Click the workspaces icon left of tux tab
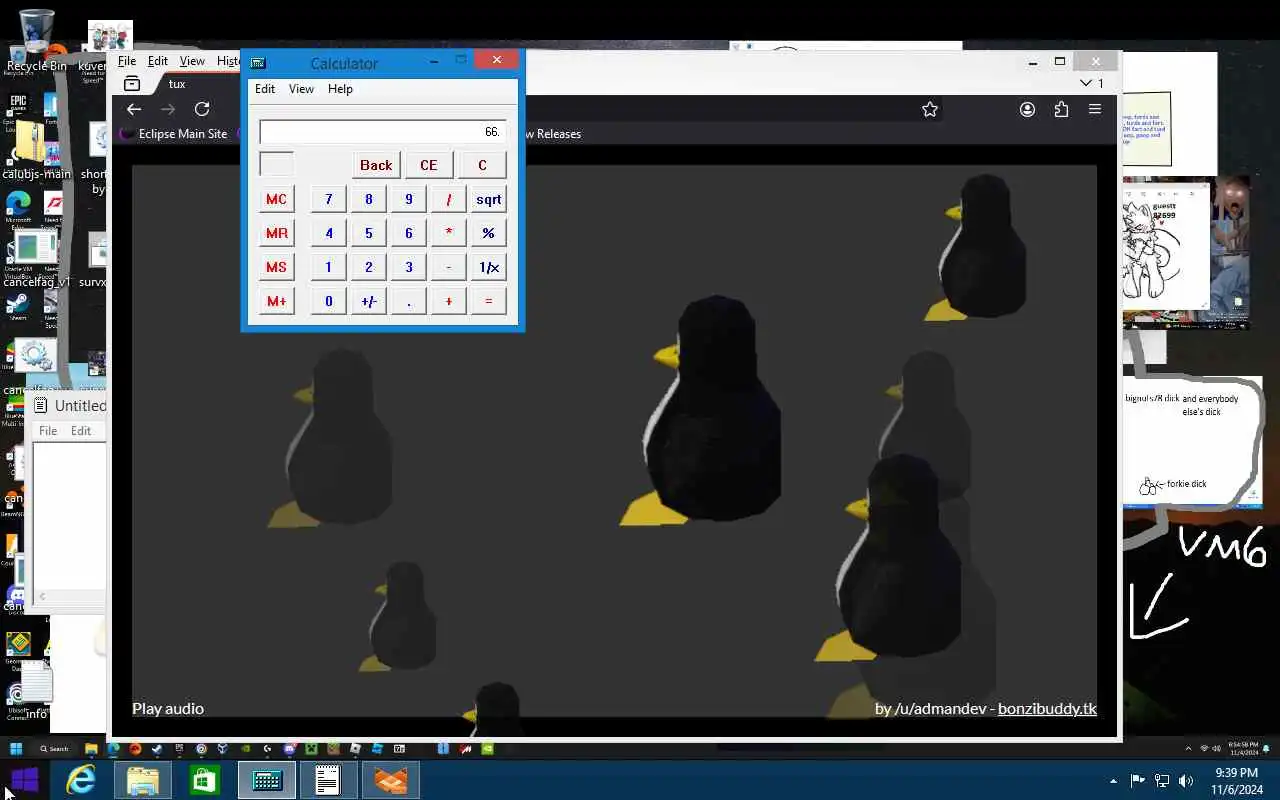Viewport: 1280px width, 800px height. tap(131, 84)
